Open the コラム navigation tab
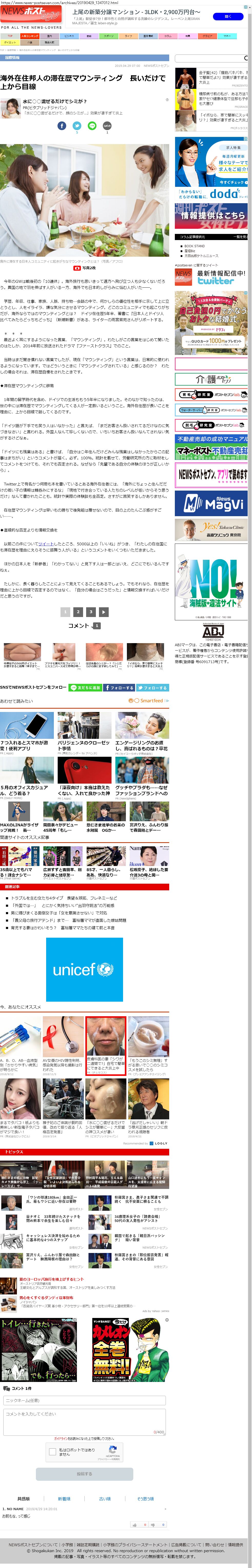The width and height of the screenshot is (252, 1568). coord(168,36)
